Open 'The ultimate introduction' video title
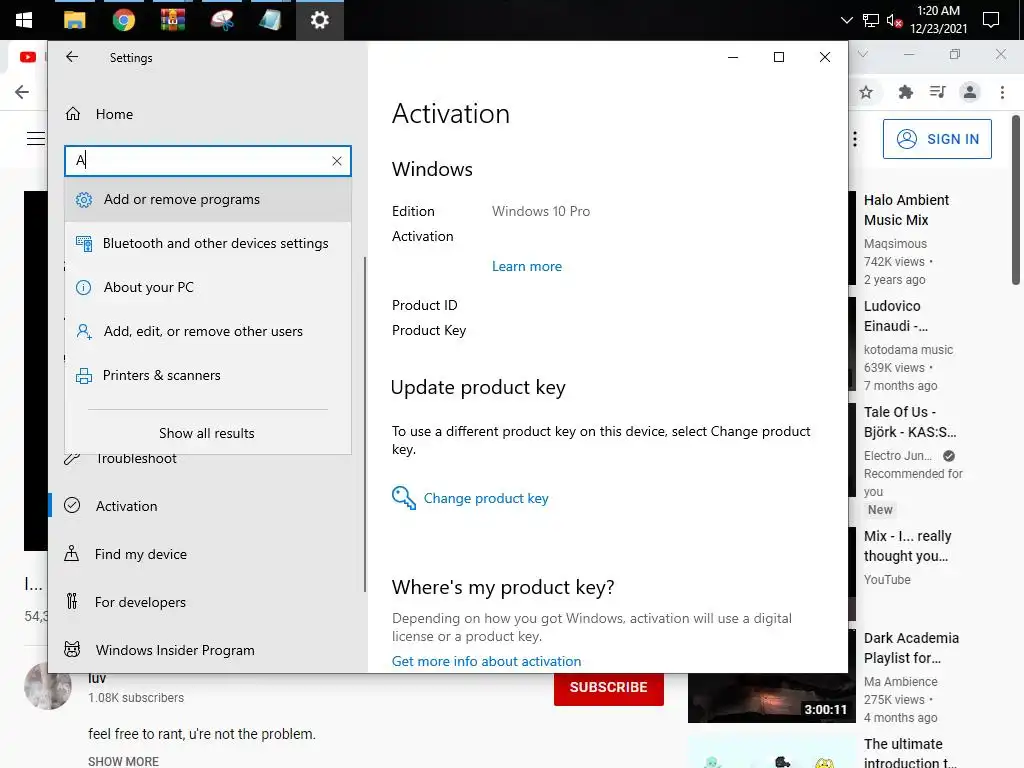Viewport: 1024px width, 768px height. 910,753
